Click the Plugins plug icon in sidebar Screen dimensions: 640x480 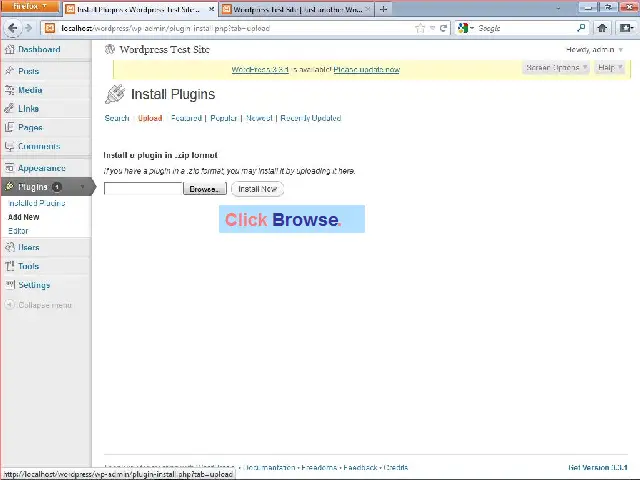tap(9, 187)
